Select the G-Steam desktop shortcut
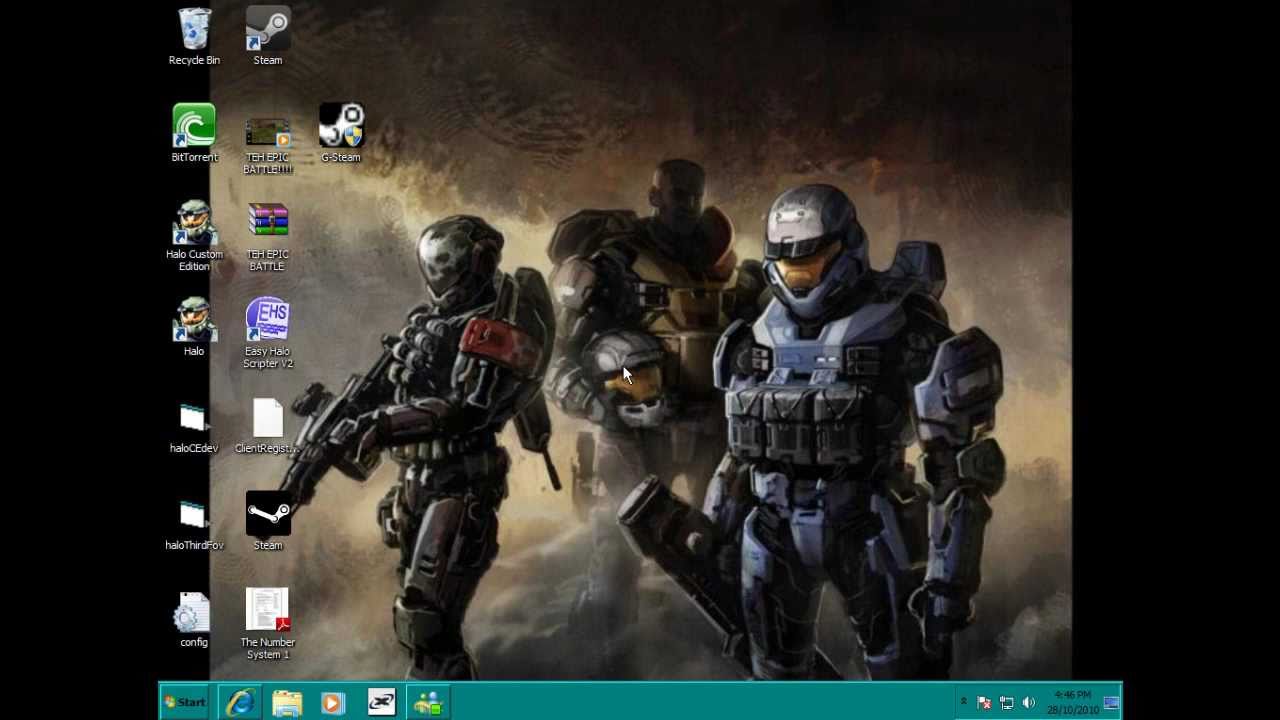The image size is (1280, 720). 341,133
